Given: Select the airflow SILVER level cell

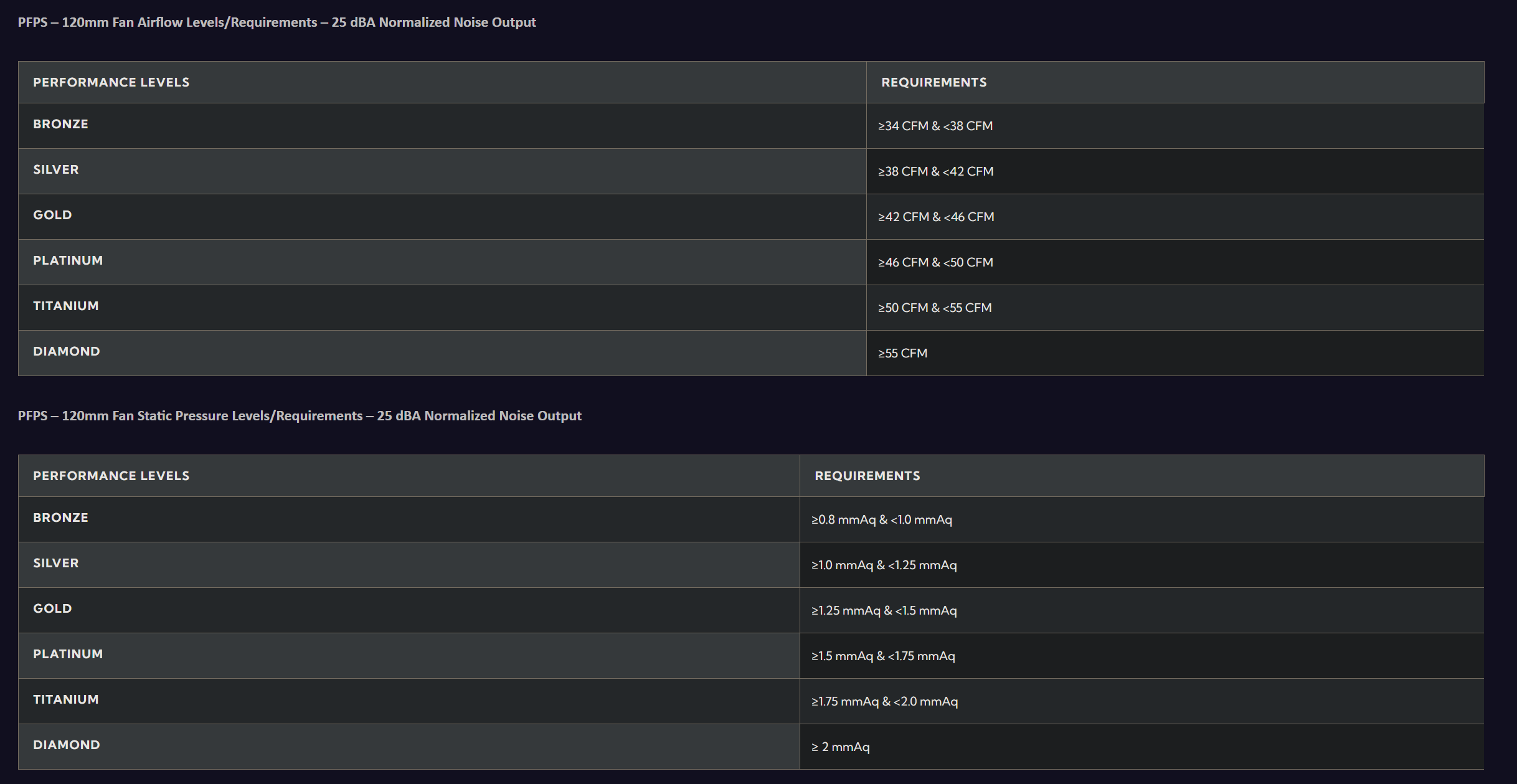Looking at the screenshot, I should [x=55, y=169].
